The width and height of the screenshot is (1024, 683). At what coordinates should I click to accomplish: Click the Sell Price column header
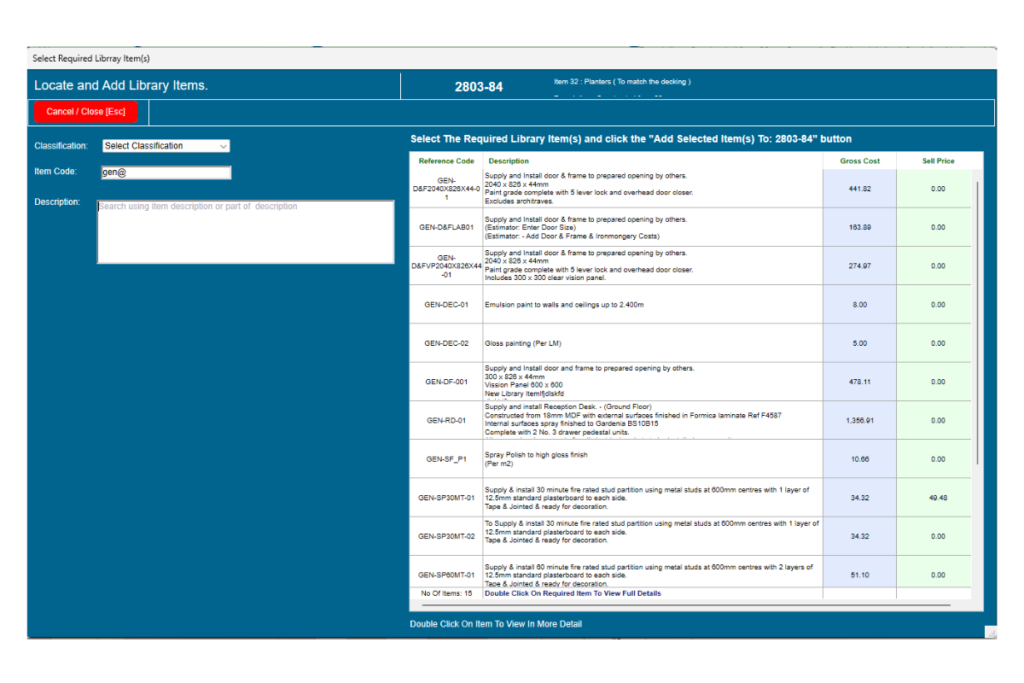tap(938, 161)
